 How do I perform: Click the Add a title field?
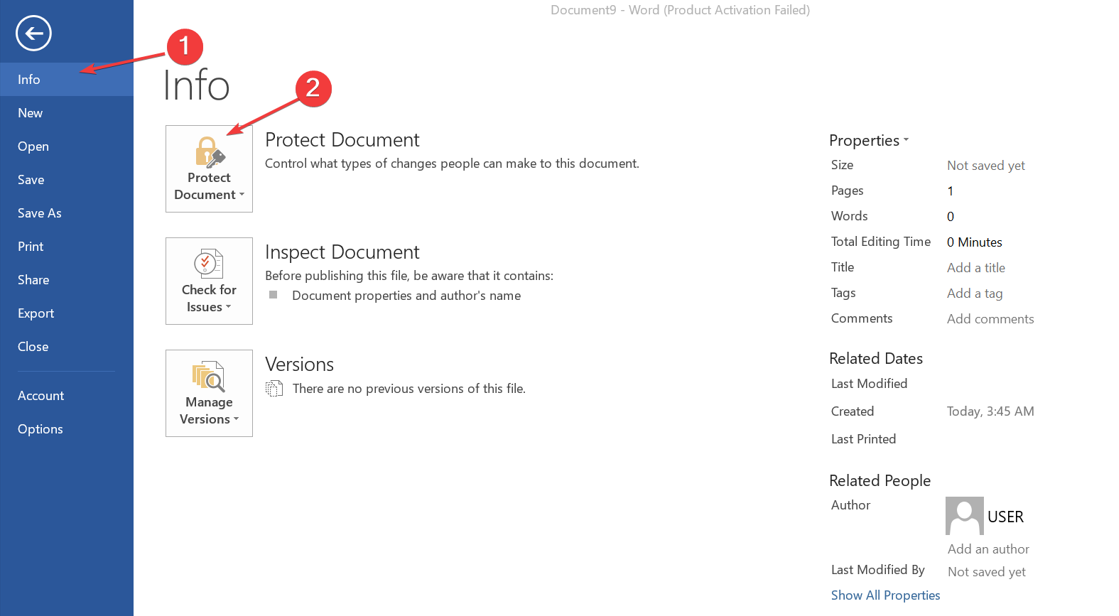pyautogui.click(x=976, y=268)
